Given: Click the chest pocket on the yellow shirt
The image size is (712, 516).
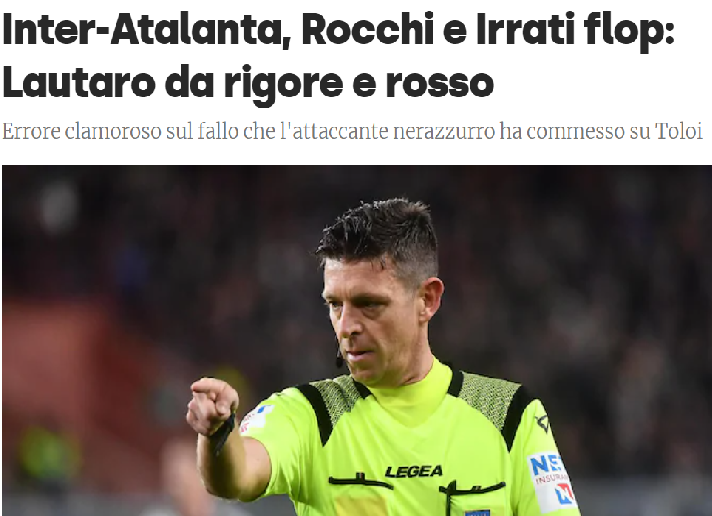Looking at the screenshot, I should [472, 499].
